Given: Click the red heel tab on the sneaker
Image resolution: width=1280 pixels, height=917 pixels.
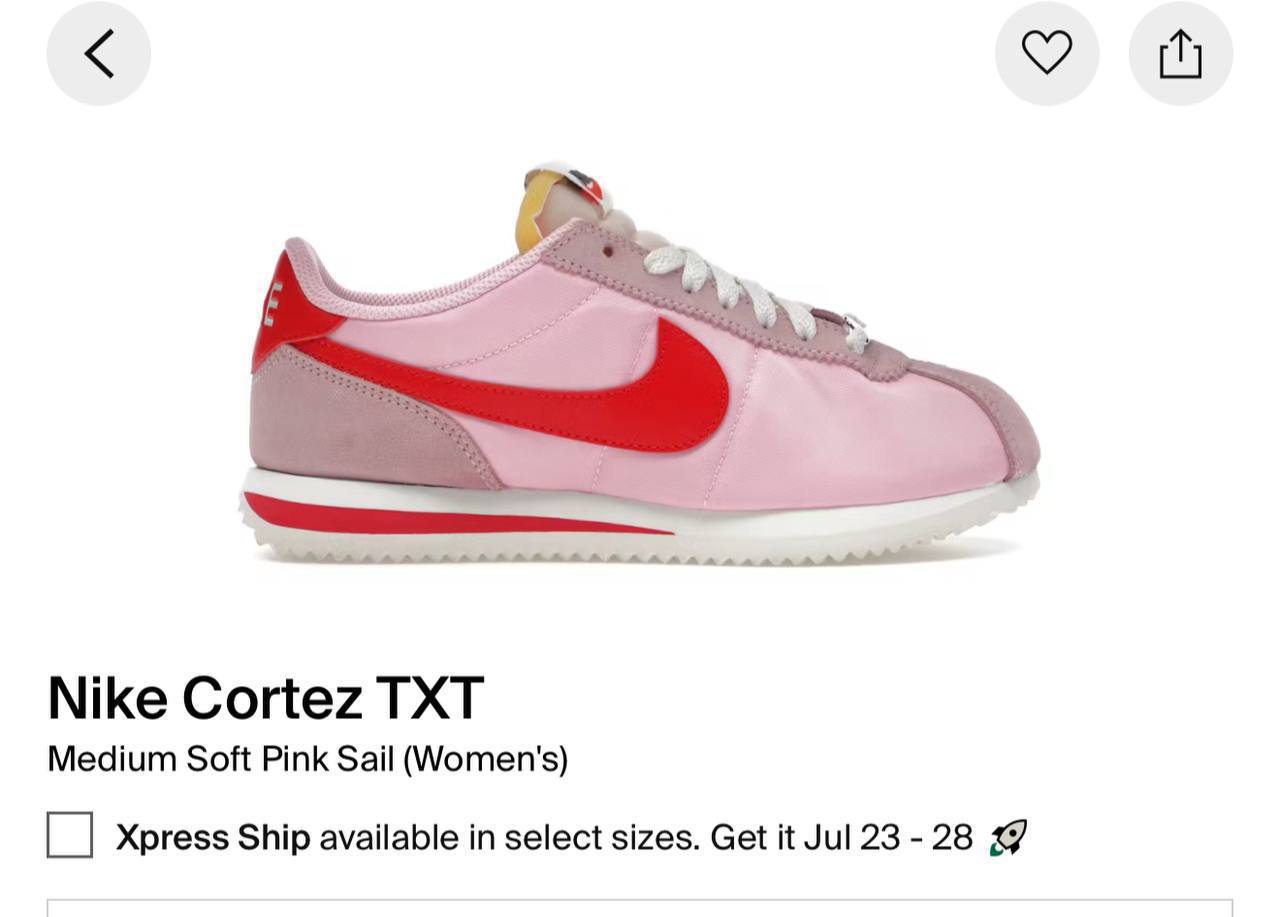Looking at the screenshot, I should click(x=287, y=310).
